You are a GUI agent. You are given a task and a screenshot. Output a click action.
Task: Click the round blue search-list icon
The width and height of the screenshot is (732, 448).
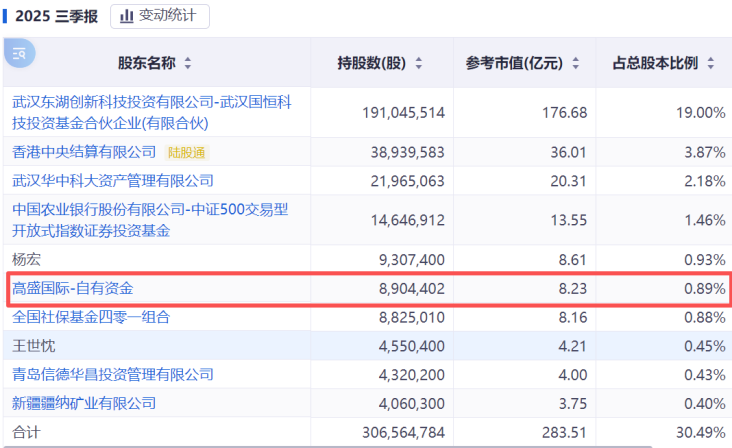pos(20,53)
